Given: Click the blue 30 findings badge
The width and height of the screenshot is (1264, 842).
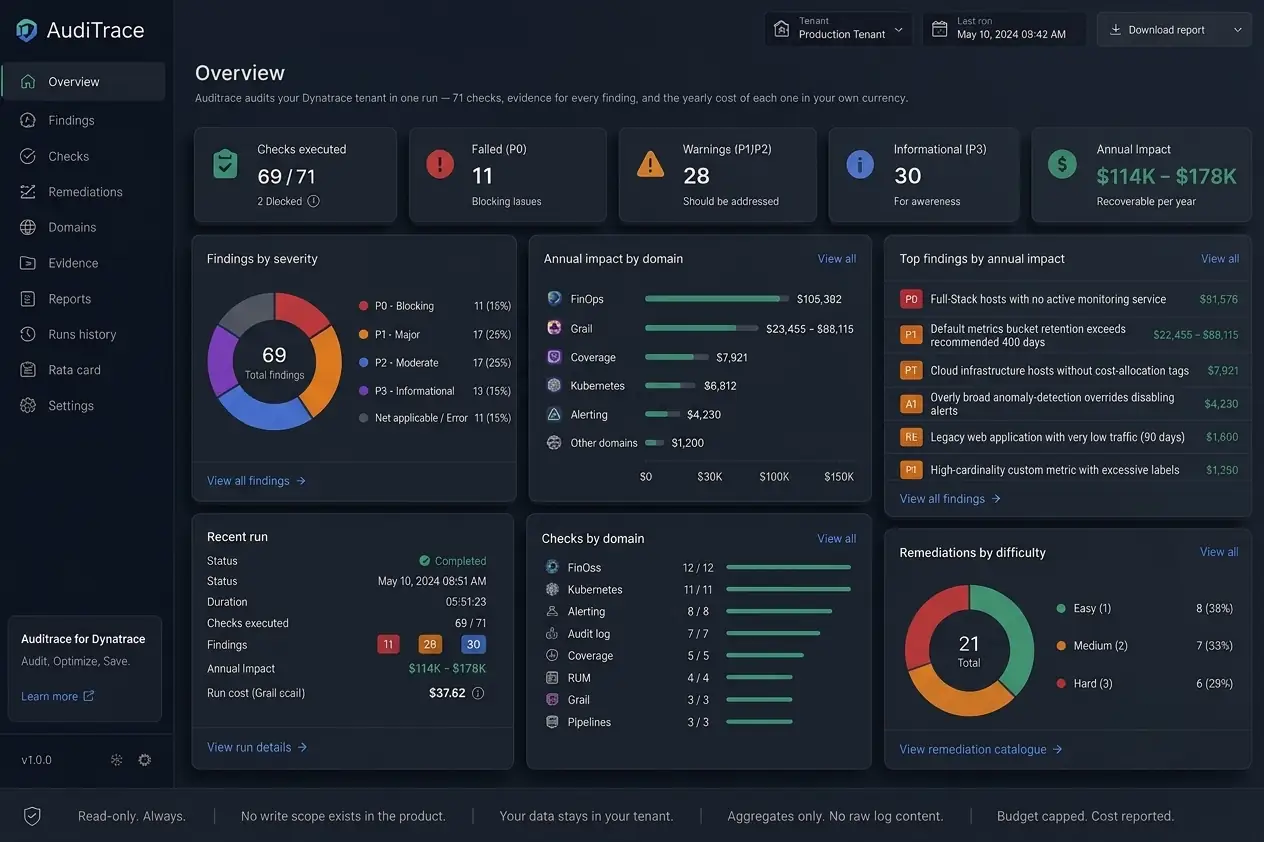Looking at the screenshot, I should (474, 645).
